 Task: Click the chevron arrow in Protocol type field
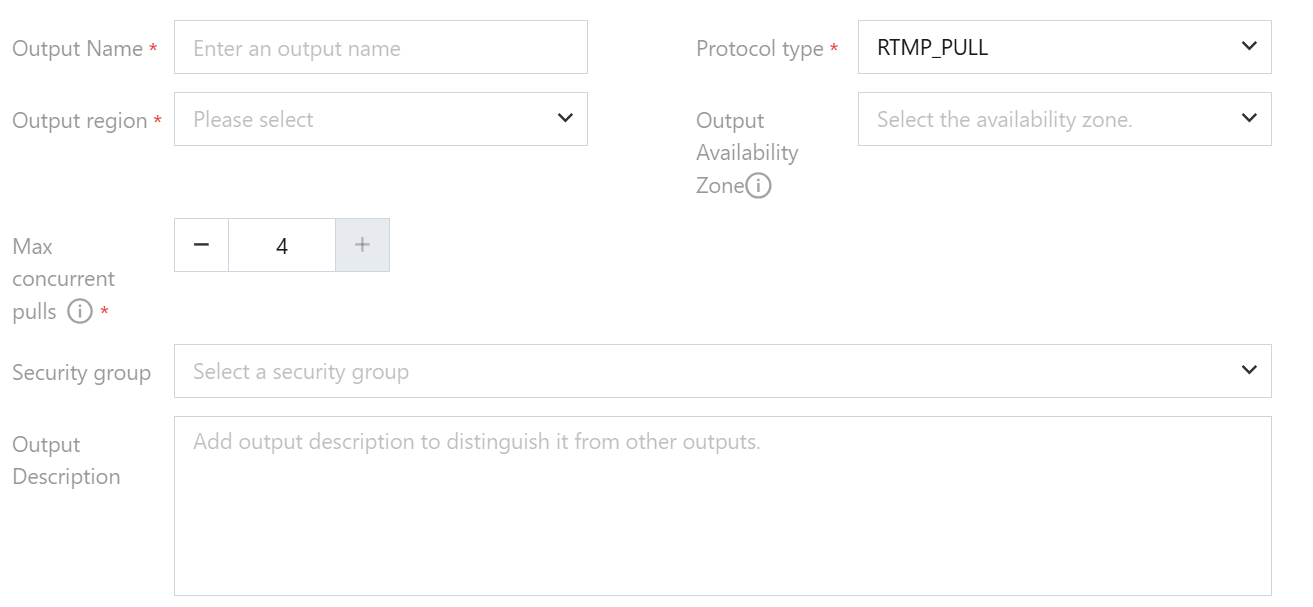pyautogui.click(x=1248, y=46)
